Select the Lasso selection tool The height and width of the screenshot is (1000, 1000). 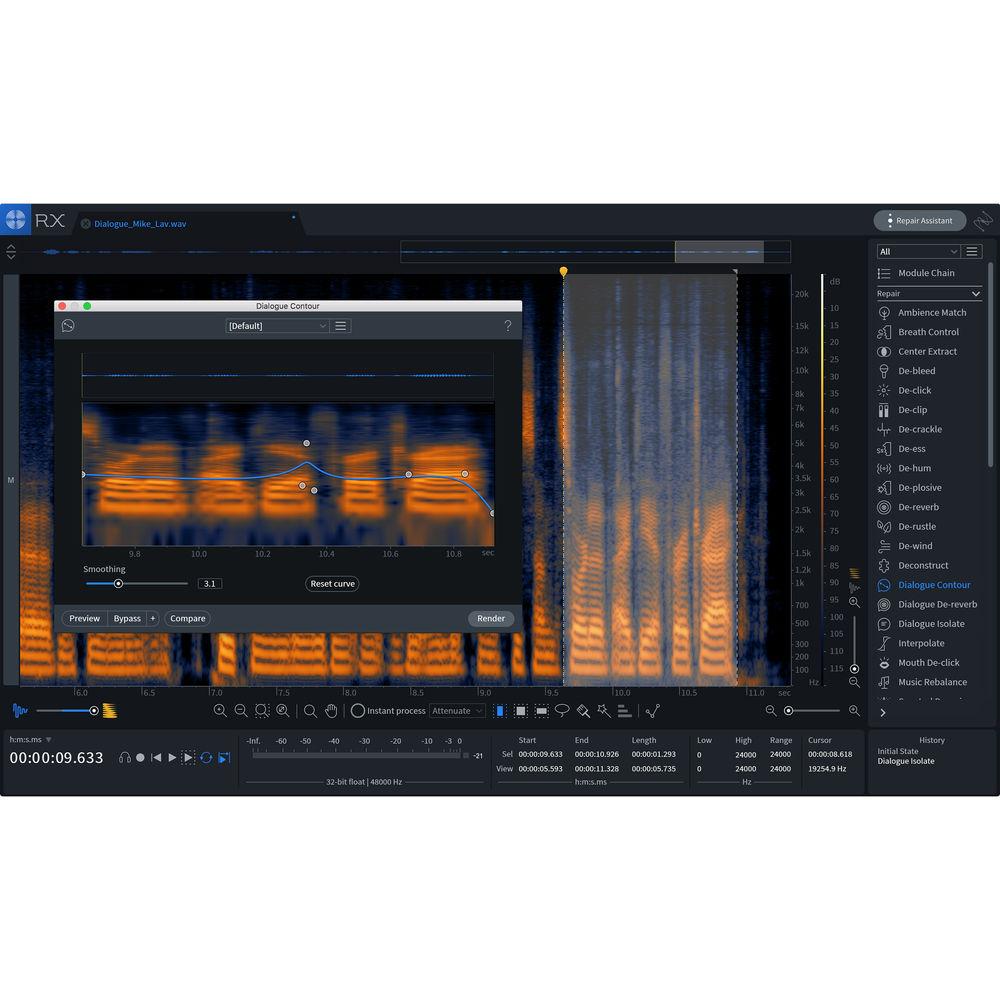tap(562, 711)
